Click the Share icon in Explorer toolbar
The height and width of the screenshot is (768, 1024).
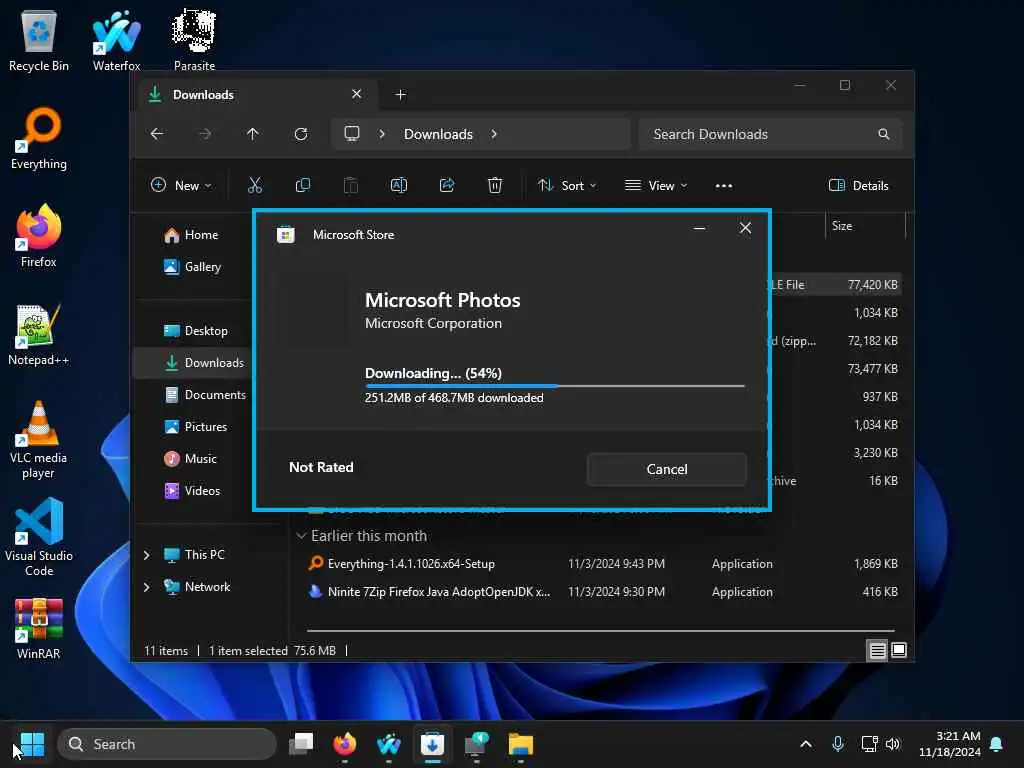tap(447, 185)
